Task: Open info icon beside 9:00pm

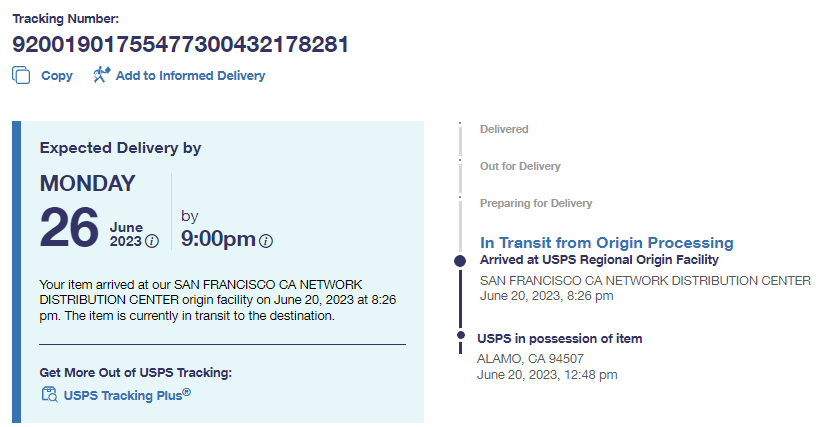Action: (x=266, y=241)
